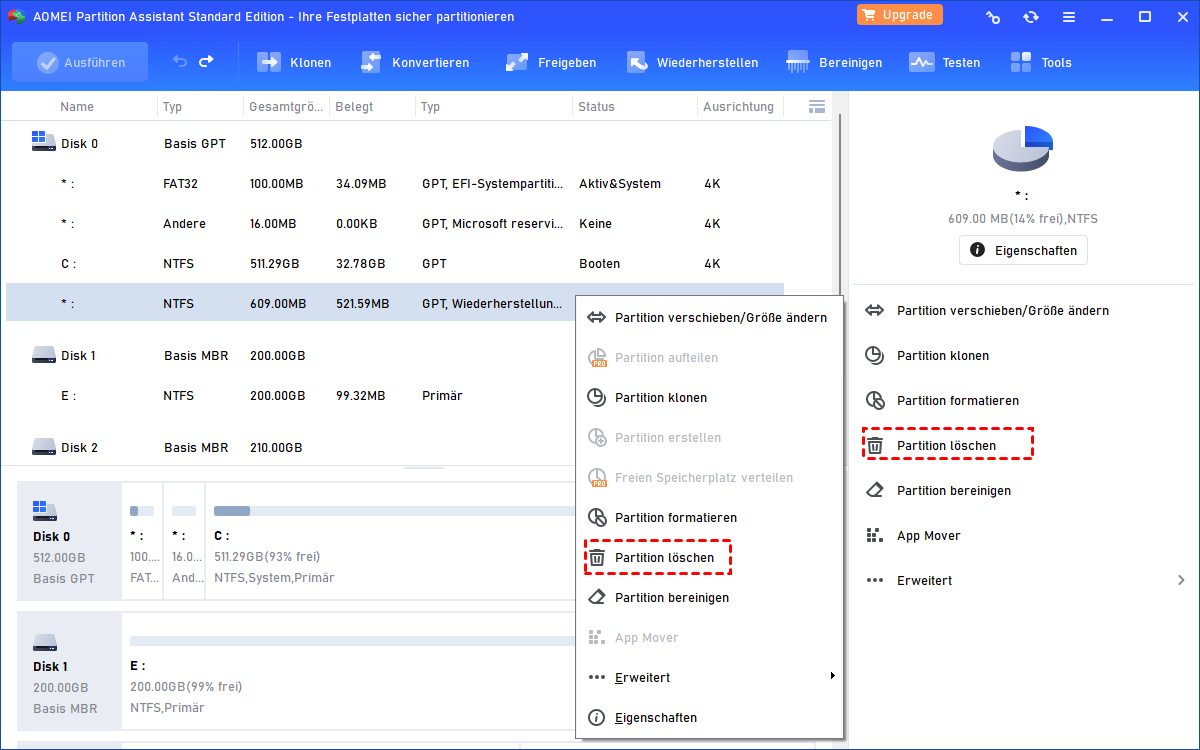Choose Partition klonen in context menu
The image size is (1200, 750).
pyautogui.click(x=709, y=398)
